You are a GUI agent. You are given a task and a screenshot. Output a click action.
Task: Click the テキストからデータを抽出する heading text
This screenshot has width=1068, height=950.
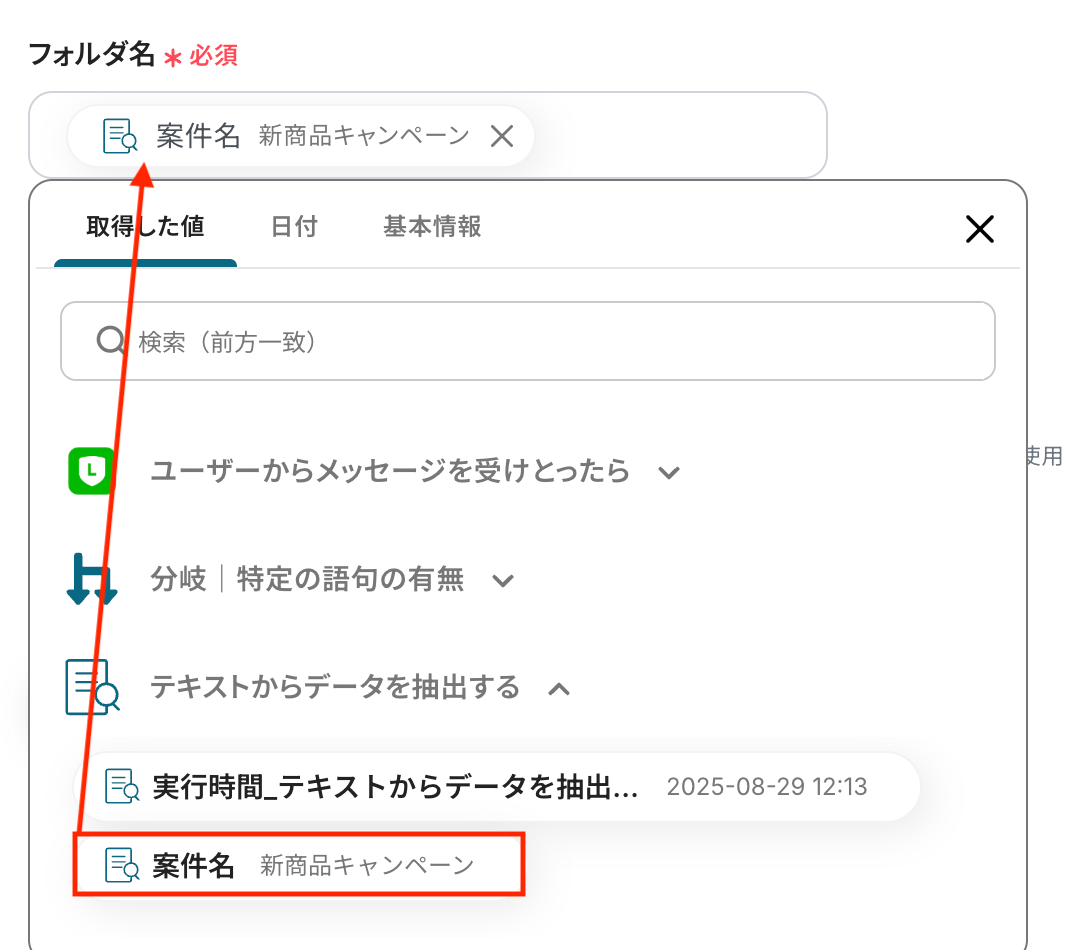tap(335, 687)
